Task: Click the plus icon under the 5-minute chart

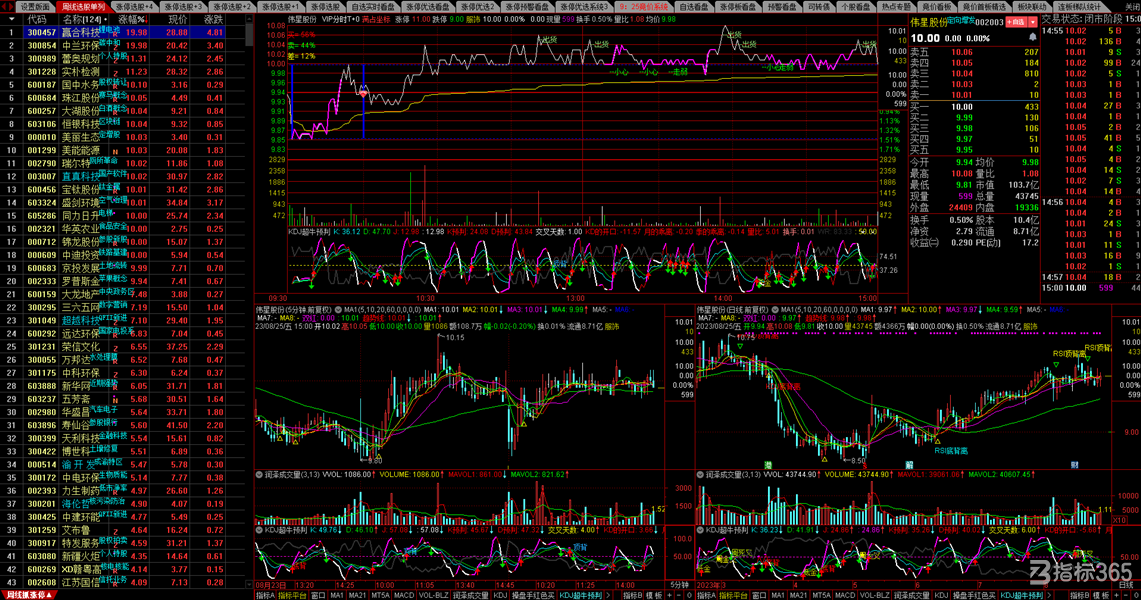Action: (670, 595)
